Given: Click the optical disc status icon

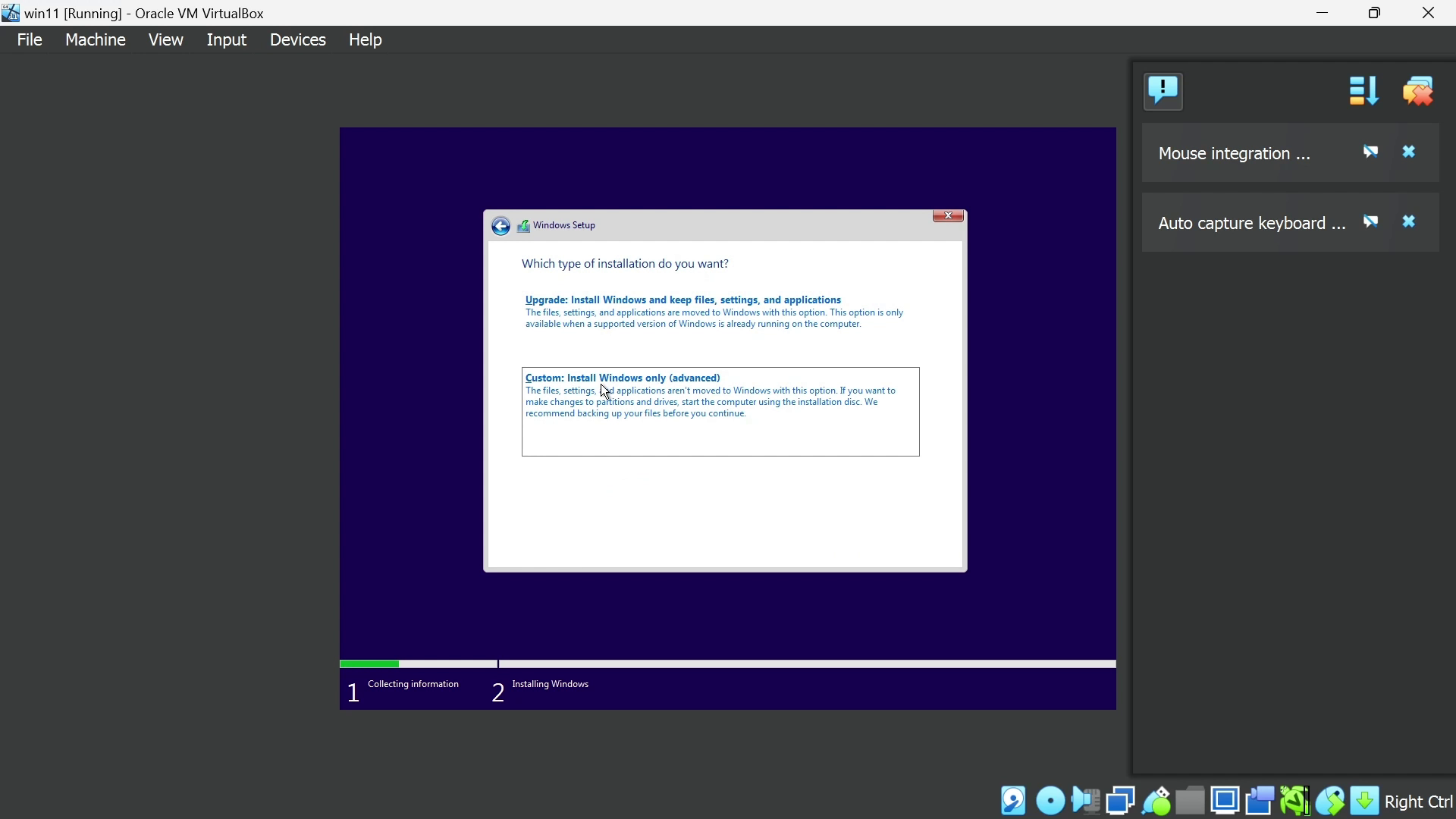Looking at the screenshot, I should [1050, 801].
